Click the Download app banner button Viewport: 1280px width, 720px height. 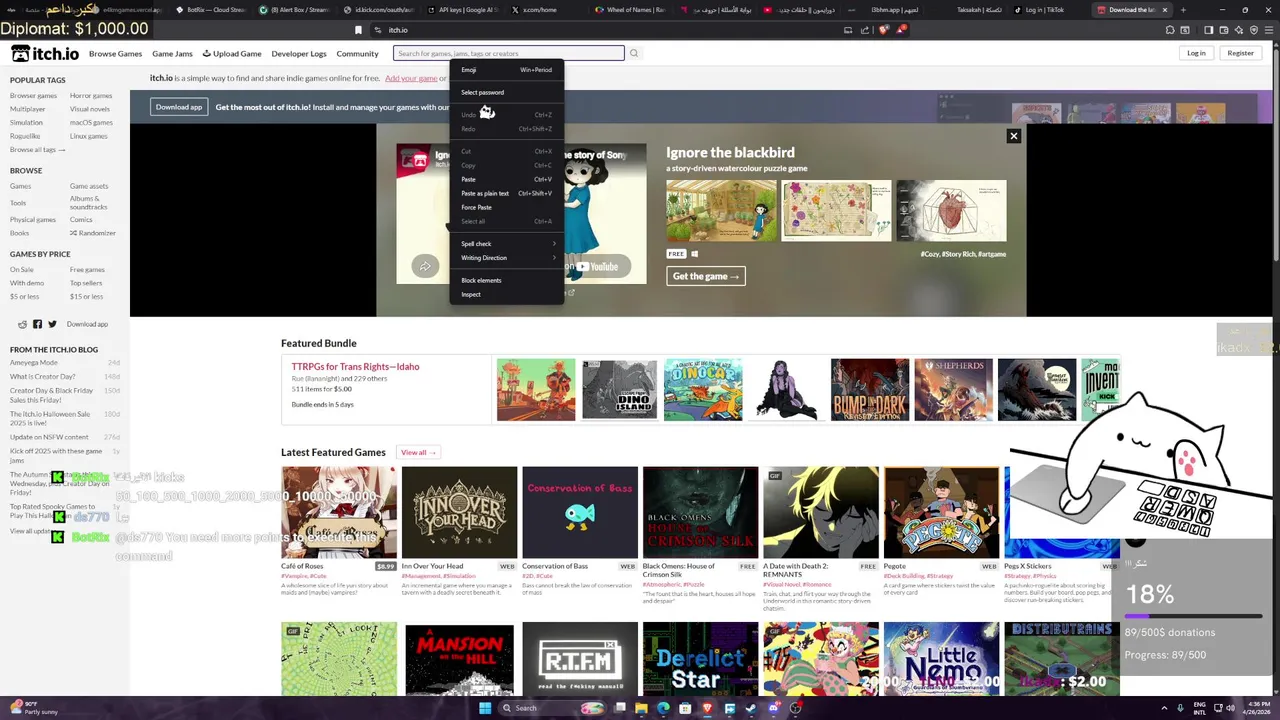179,107
